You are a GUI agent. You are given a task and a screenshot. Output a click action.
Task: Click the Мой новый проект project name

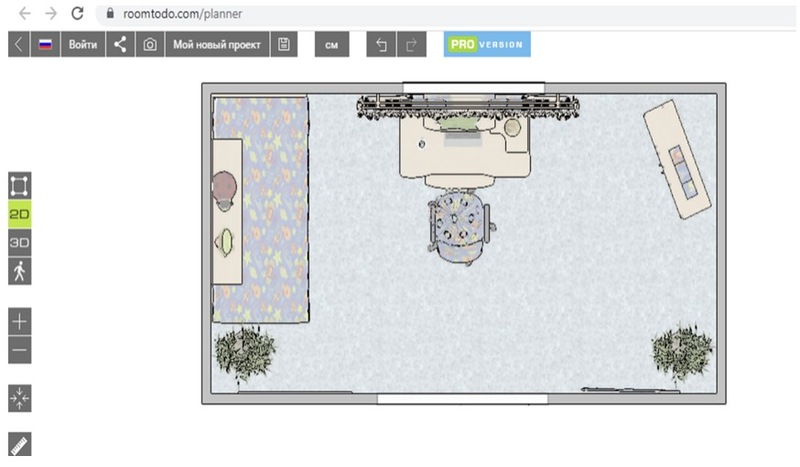tap(217, 44)
